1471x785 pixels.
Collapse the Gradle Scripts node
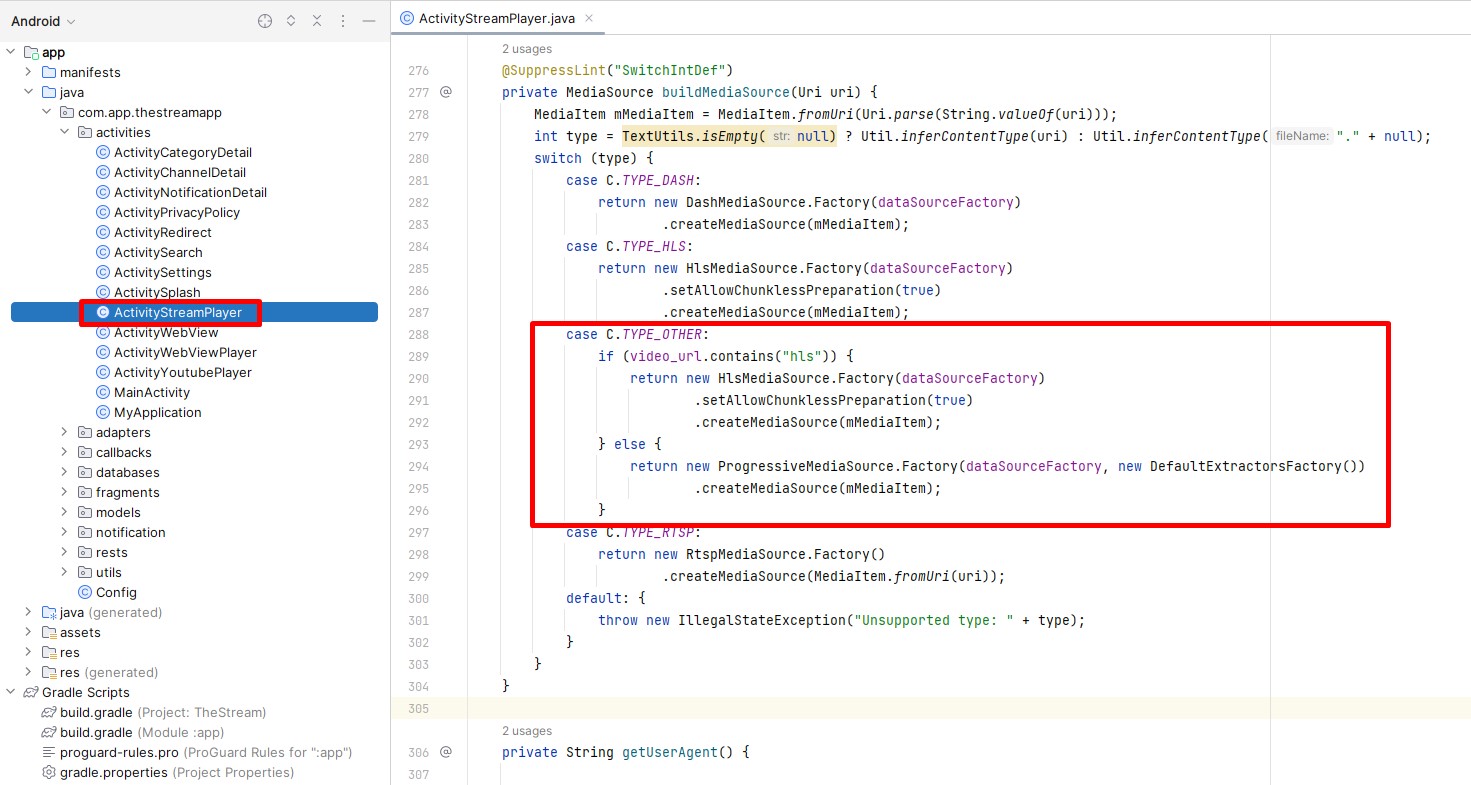pyautogui.click(x=11, y=692)
